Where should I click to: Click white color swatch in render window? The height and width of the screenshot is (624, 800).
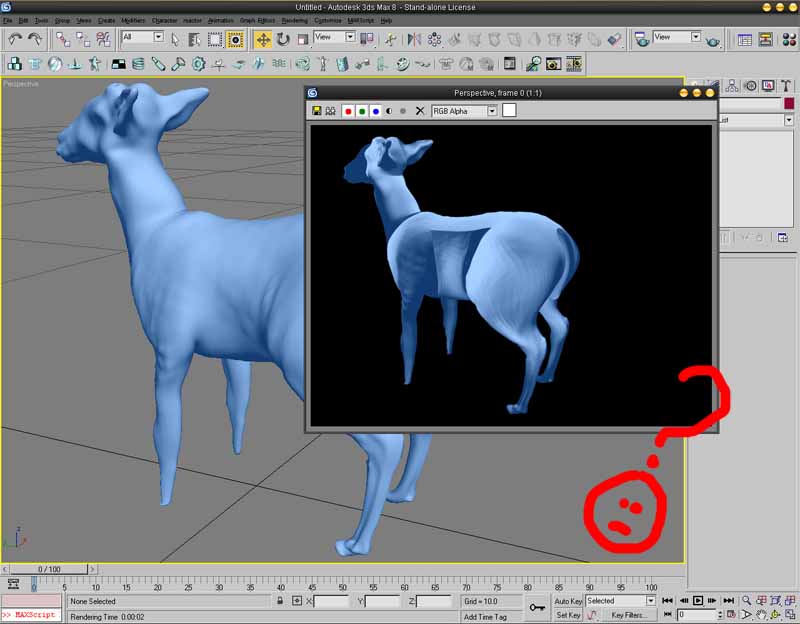(x=509, y=110)
